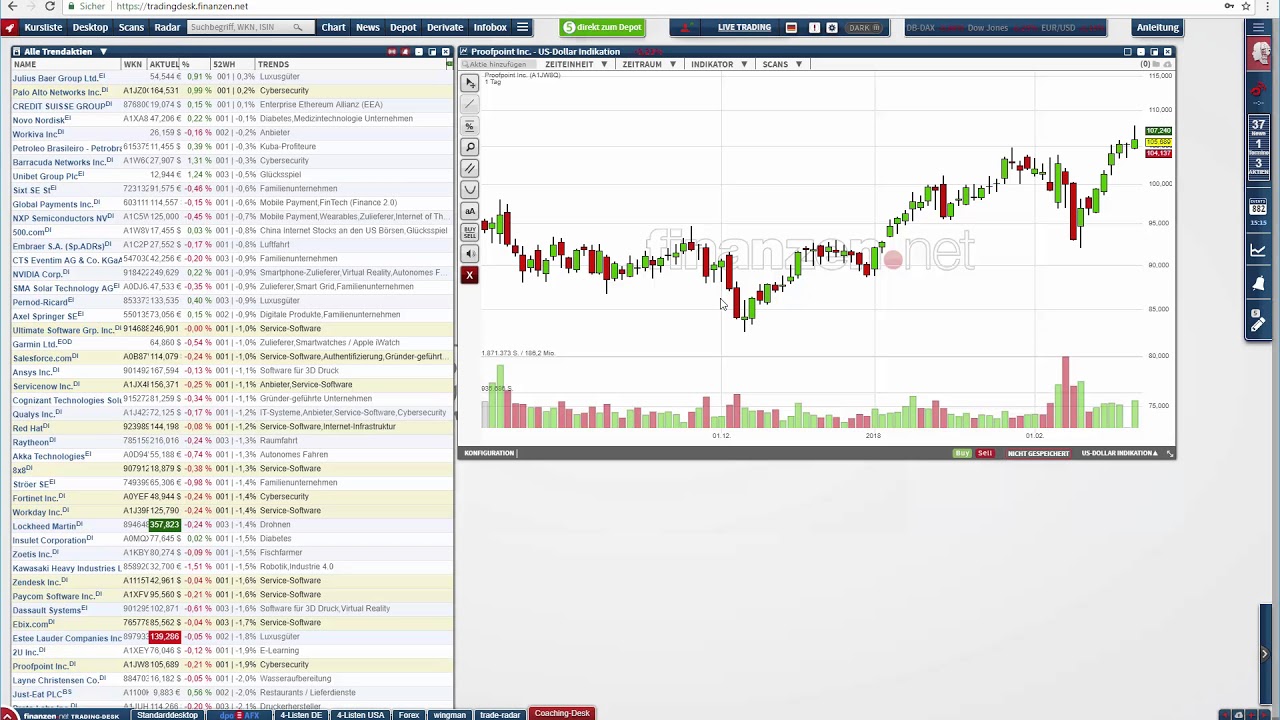Click the KONFIGURATION button
1280x720 pixels.
coord(489,453)
